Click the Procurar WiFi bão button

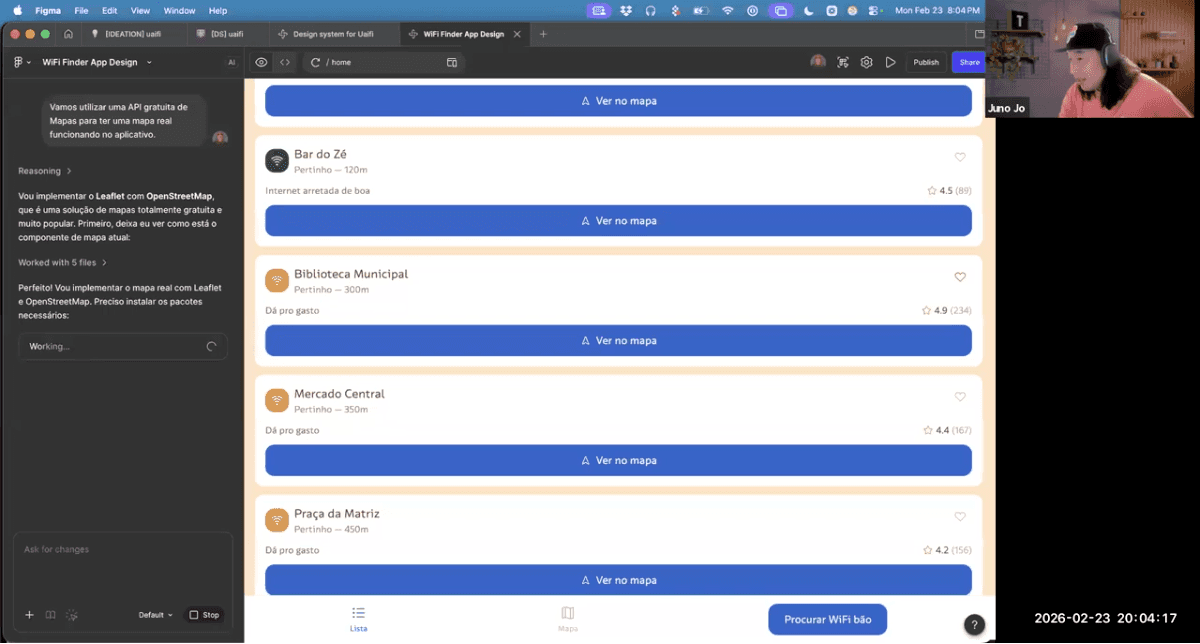click(x=827, y=619)
